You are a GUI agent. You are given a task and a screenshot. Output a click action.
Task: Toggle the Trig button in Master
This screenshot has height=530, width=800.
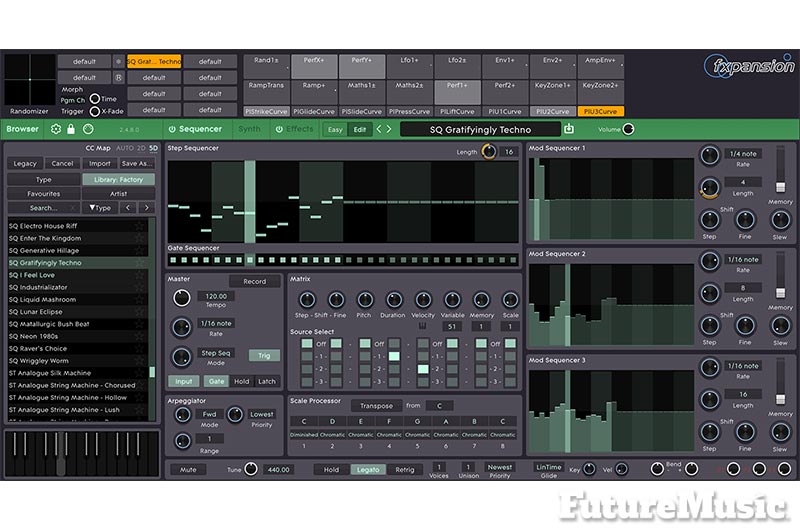click(264, 356)
